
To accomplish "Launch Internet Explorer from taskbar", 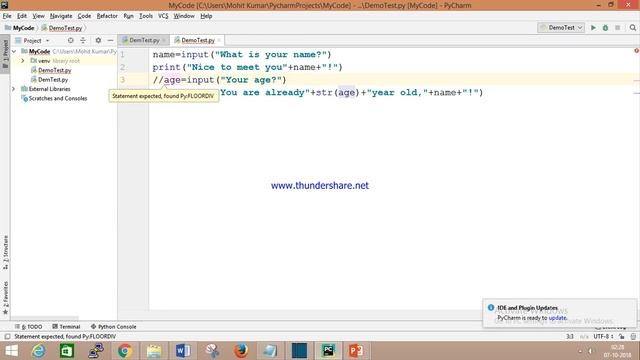I will 38,351.
